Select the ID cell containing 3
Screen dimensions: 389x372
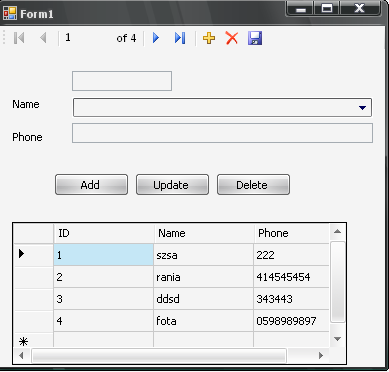click(x=104, y=299)
